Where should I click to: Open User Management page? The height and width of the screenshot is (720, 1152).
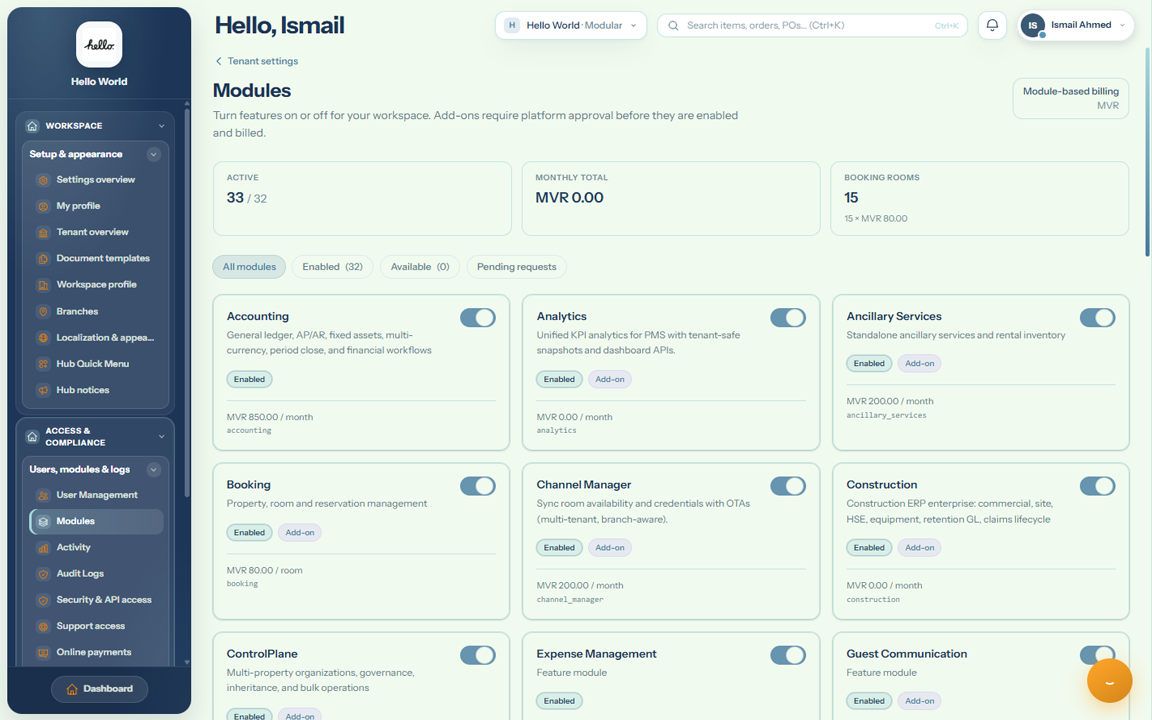pyautogui.click(x=96, y=495)
